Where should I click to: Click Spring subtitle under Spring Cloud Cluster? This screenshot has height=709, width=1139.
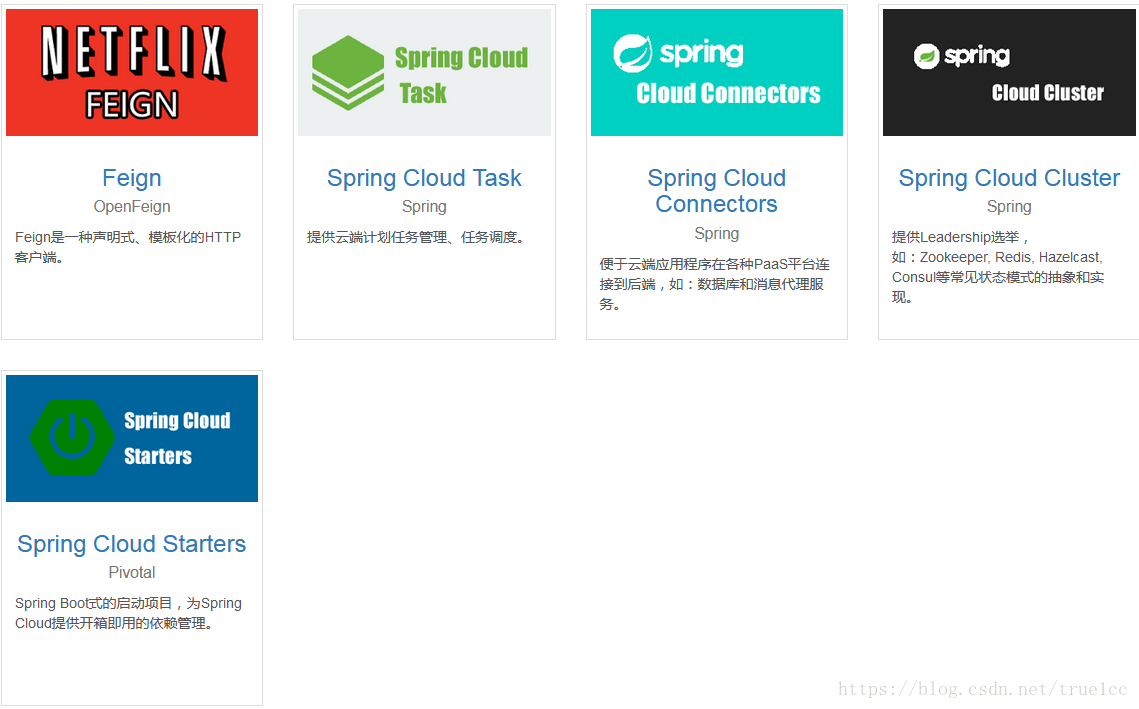tap(1009, 207)
